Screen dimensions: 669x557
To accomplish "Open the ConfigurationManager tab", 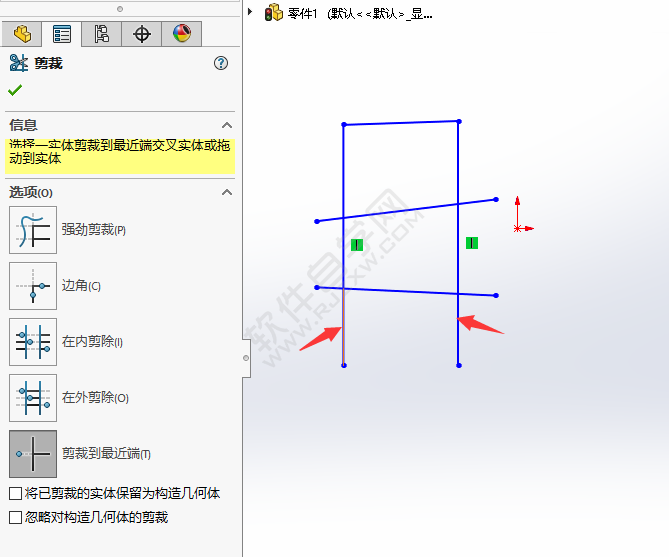I will click(x=102, y=34).
